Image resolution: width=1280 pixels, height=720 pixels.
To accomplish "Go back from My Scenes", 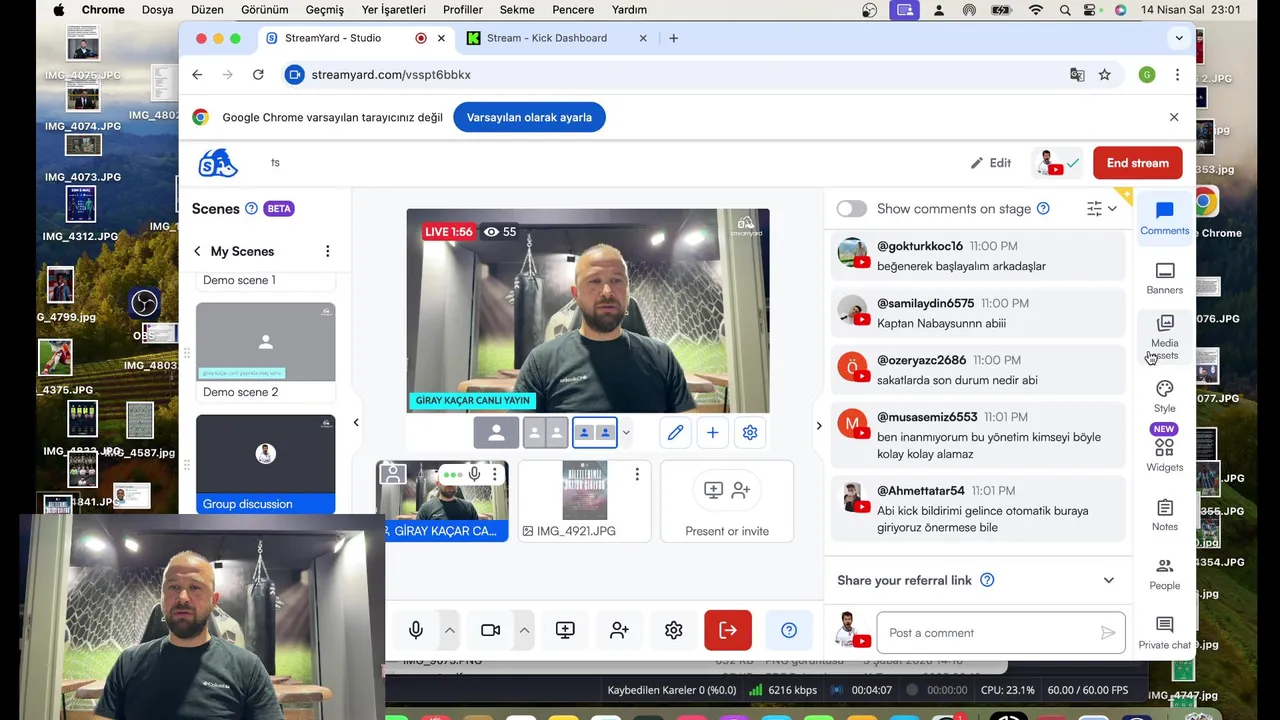I will tap(197, 251).
